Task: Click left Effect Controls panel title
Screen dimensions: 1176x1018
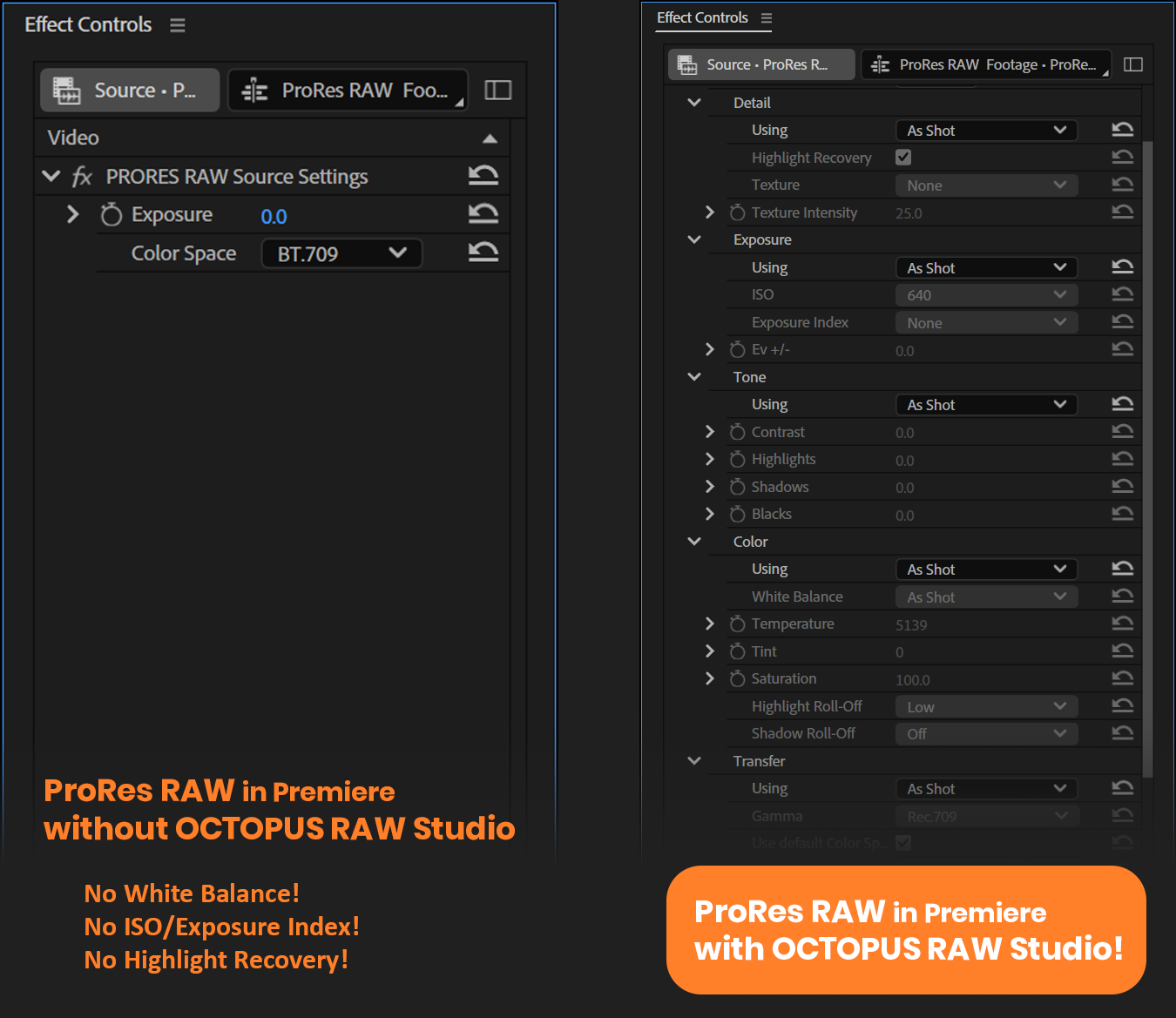Action: tap(88, 24)
